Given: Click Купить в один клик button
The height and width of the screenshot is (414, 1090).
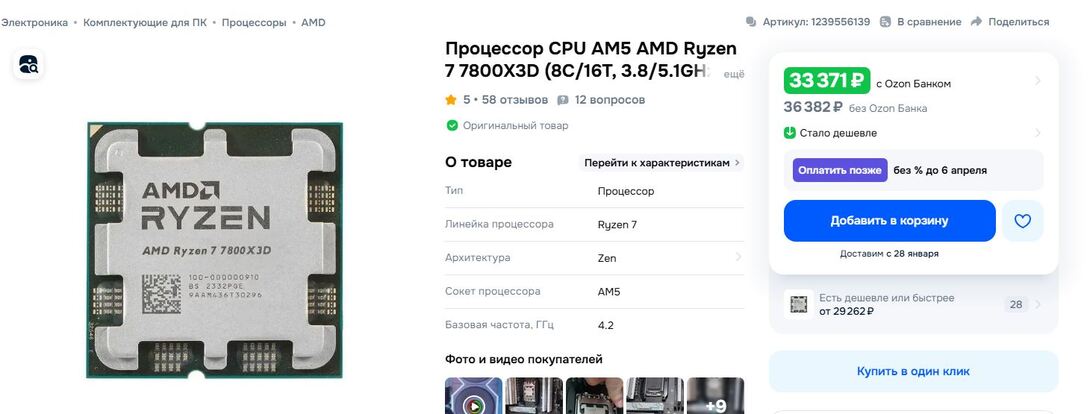Looking at the screenshot, I should [913, 371].
